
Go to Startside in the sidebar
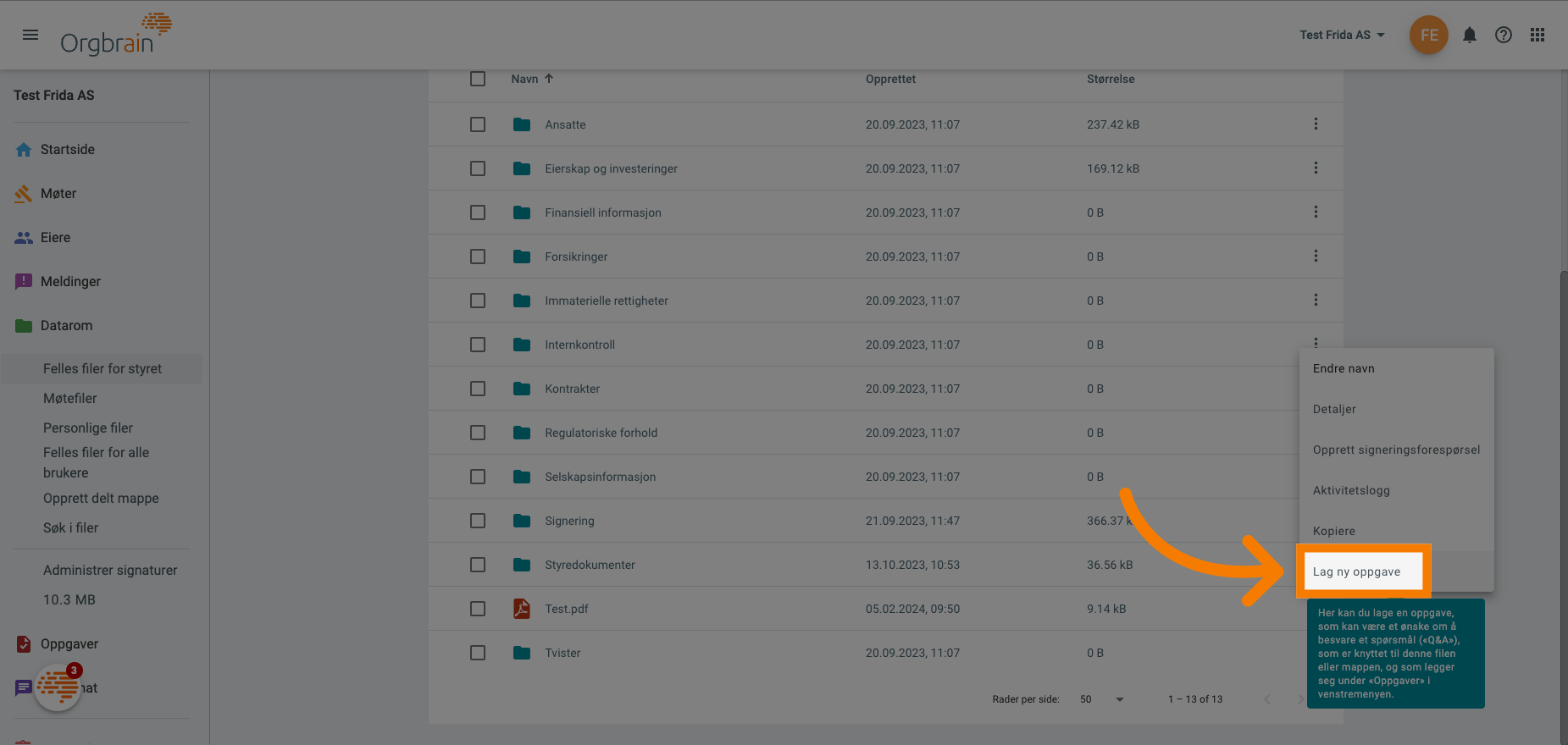pyautogui.click(x=68, y=149)
